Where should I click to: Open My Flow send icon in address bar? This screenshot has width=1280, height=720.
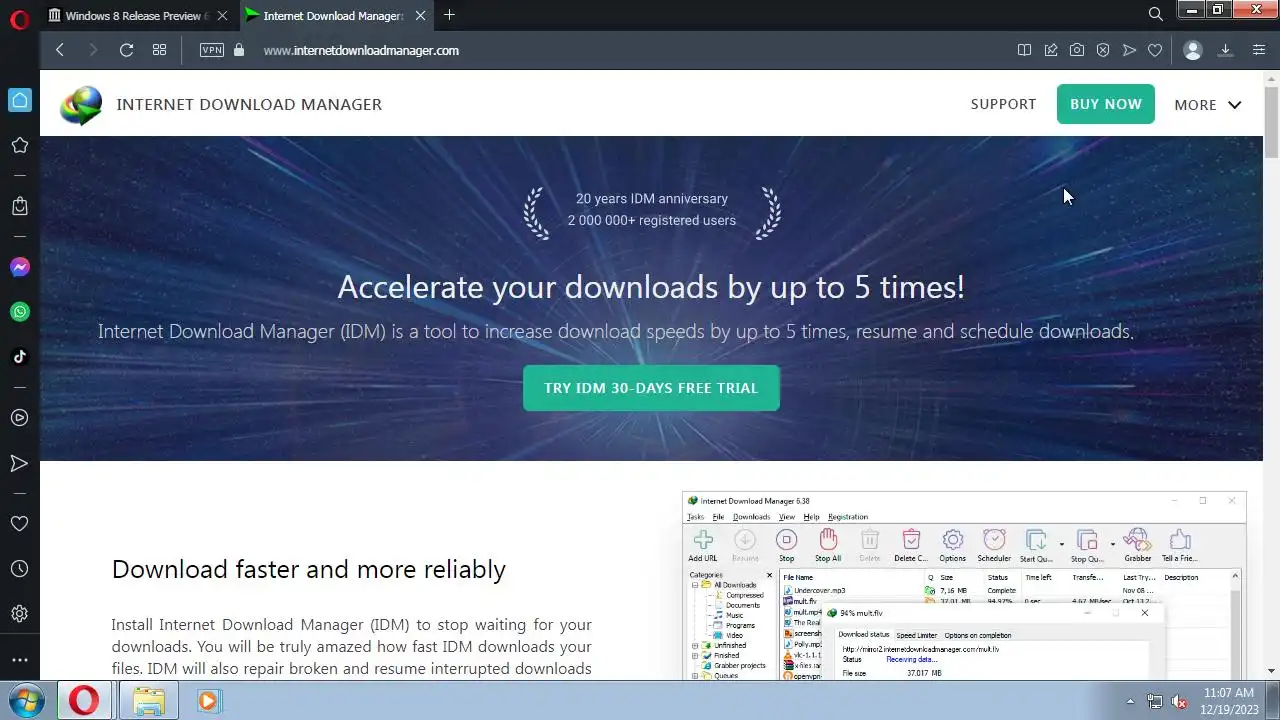coord(1129,50)
